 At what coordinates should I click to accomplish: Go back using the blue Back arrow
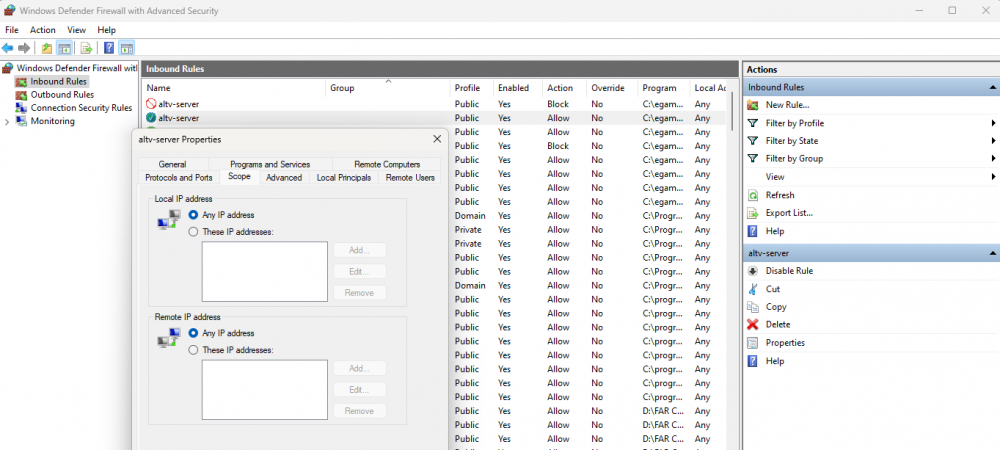[8, 48]
